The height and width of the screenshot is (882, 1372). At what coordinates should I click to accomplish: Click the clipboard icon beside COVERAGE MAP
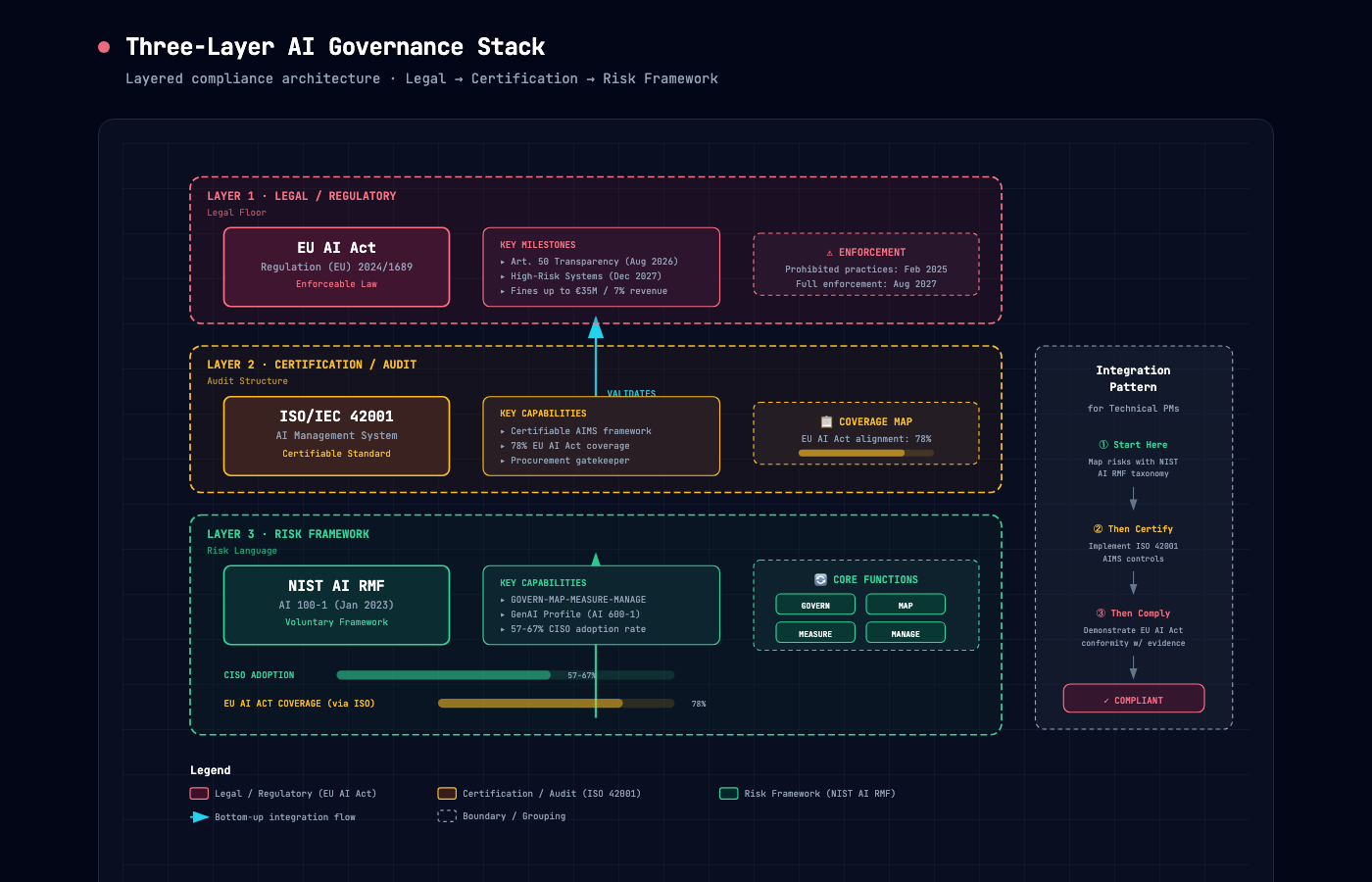[x=826, y=421]
